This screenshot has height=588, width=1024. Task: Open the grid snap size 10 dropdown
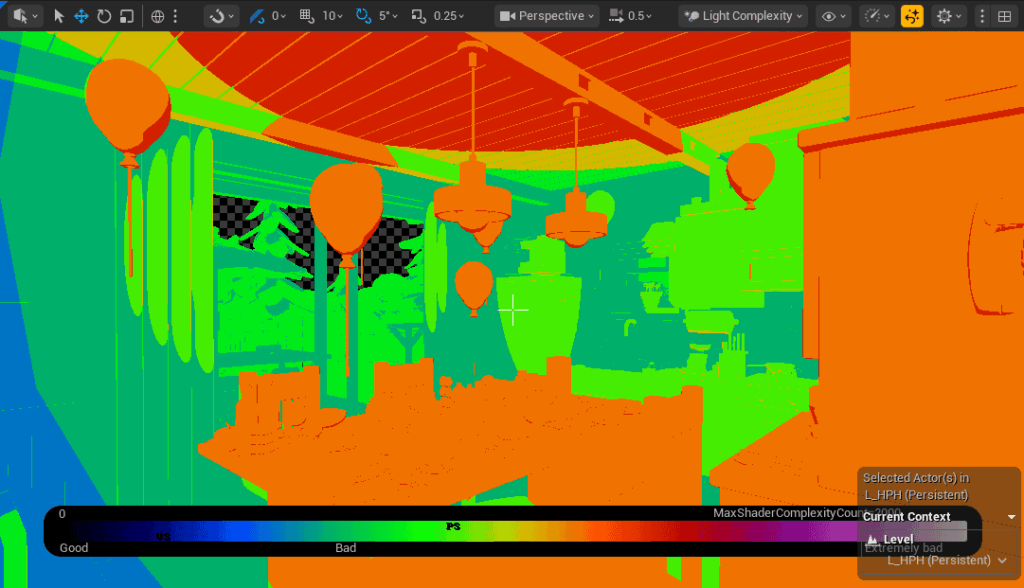332,16
